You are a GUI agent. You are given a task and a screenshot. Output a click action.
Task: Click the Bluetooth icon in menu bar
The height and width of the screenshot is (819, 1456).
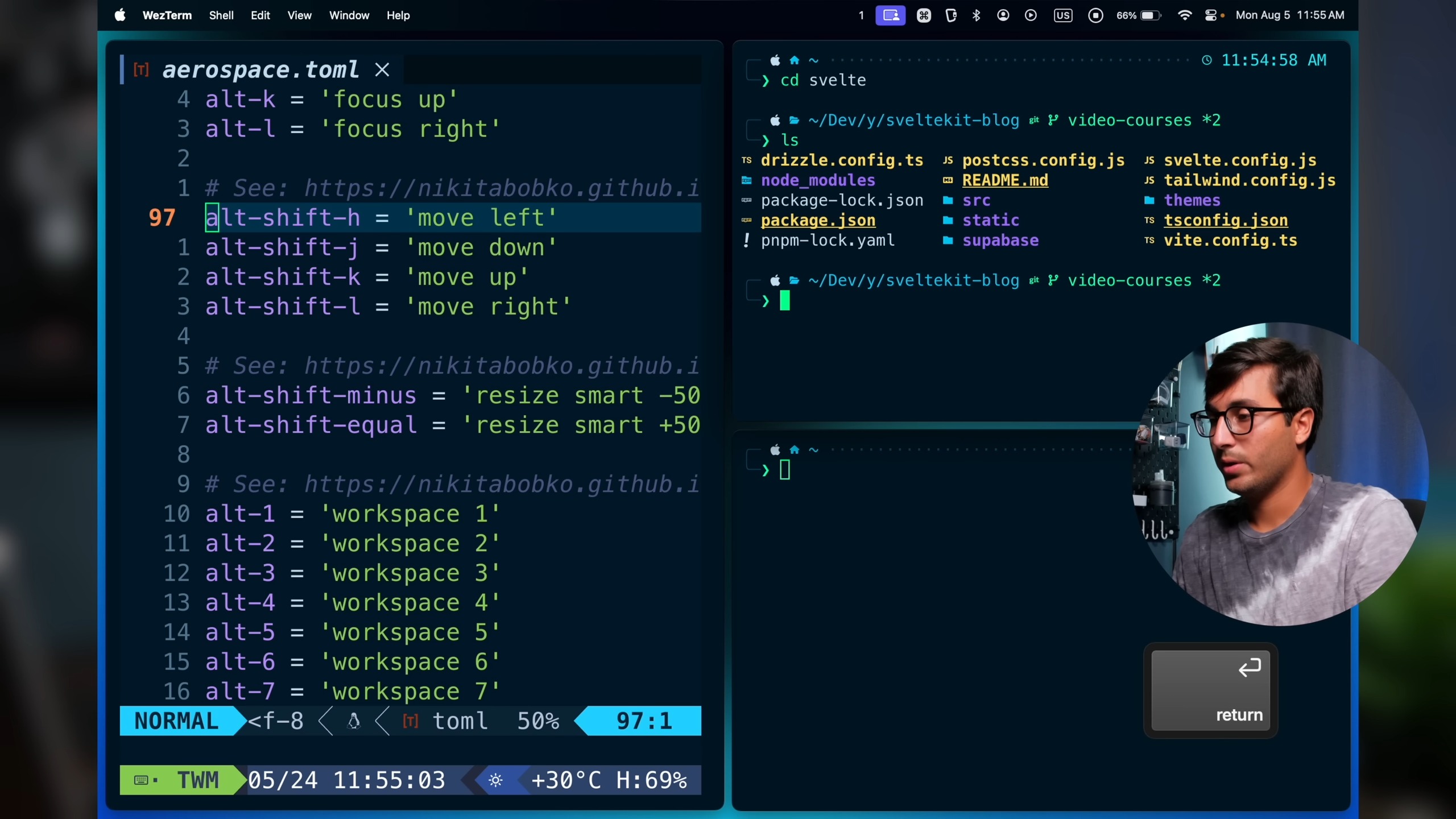pyautogui.click(x=977, y=15)
